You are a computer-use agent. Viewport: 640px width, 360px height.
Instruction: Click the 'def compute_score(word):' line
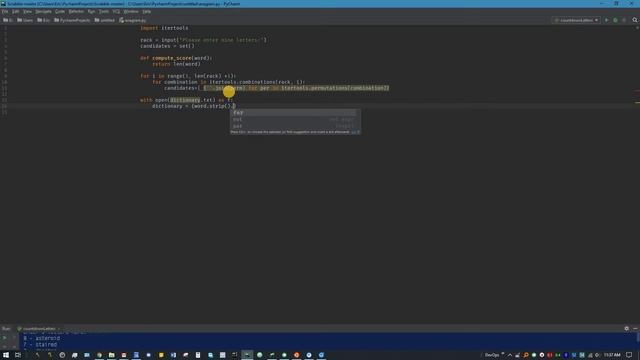tap(176, 58)
